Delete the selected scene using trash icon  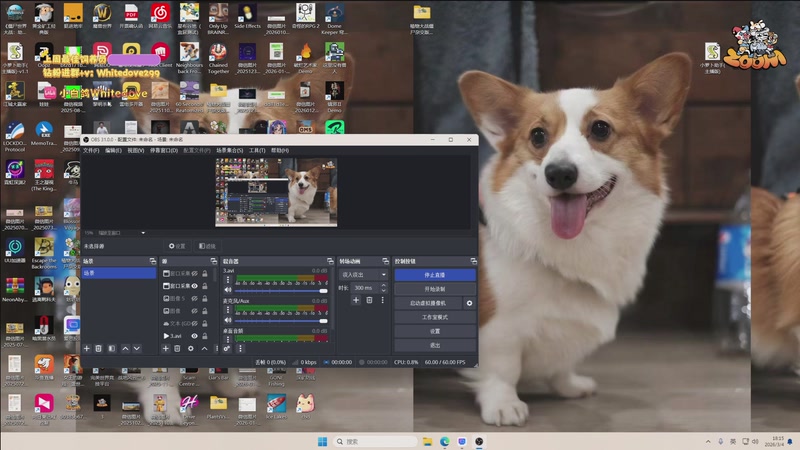coord(100,348)
